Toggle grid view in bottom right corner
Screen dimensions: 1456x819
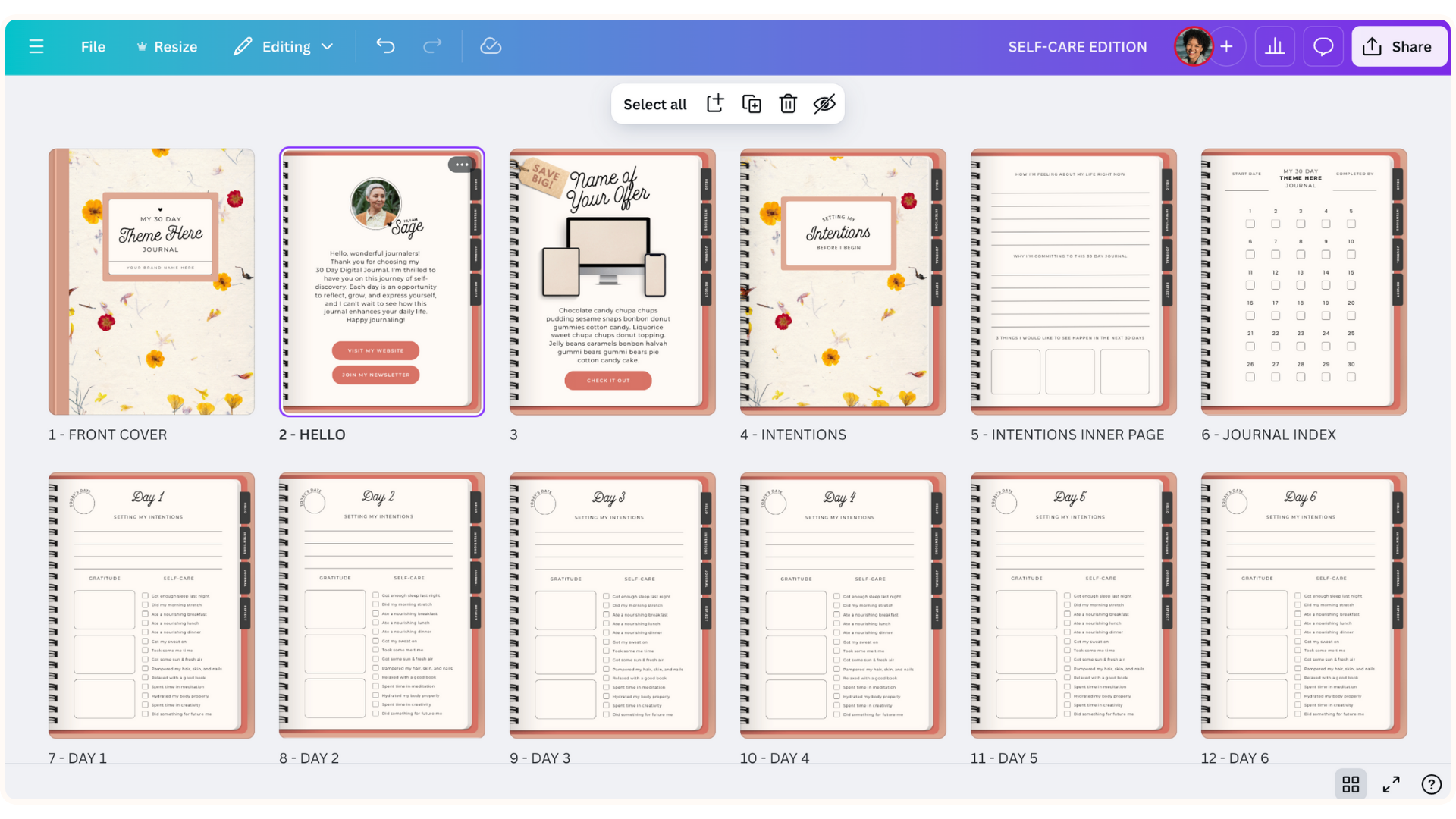[x=1351, y=784]
